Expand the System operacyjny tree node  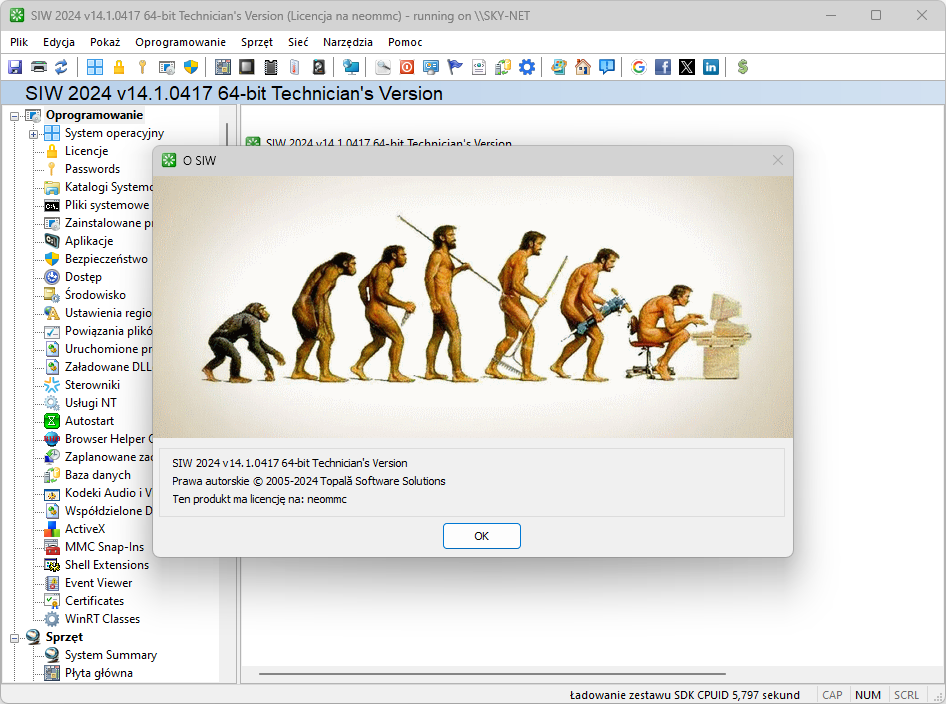coord(33,134)
